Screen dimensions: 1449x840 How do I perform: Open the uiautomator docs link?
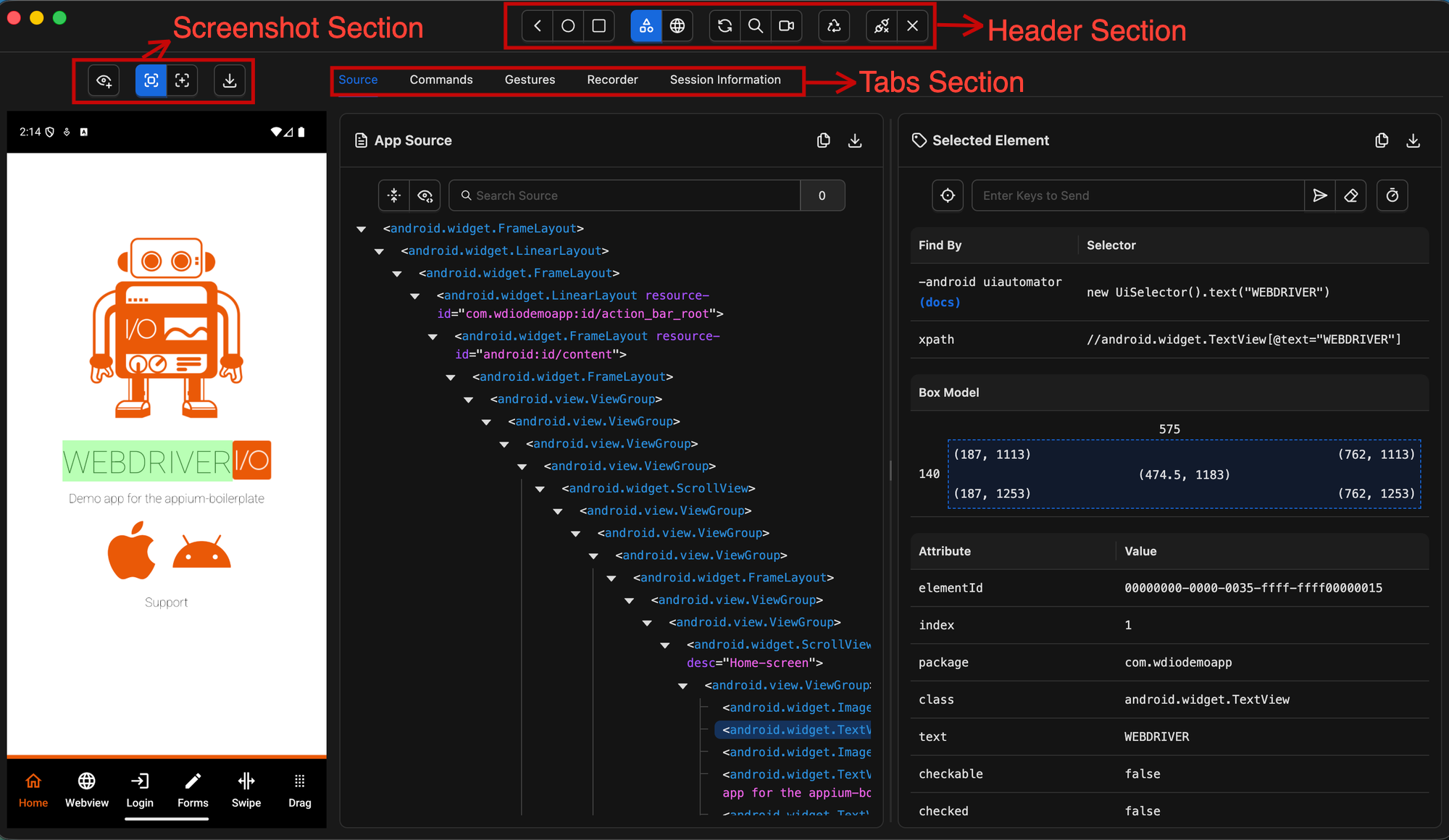coord(939,303)
